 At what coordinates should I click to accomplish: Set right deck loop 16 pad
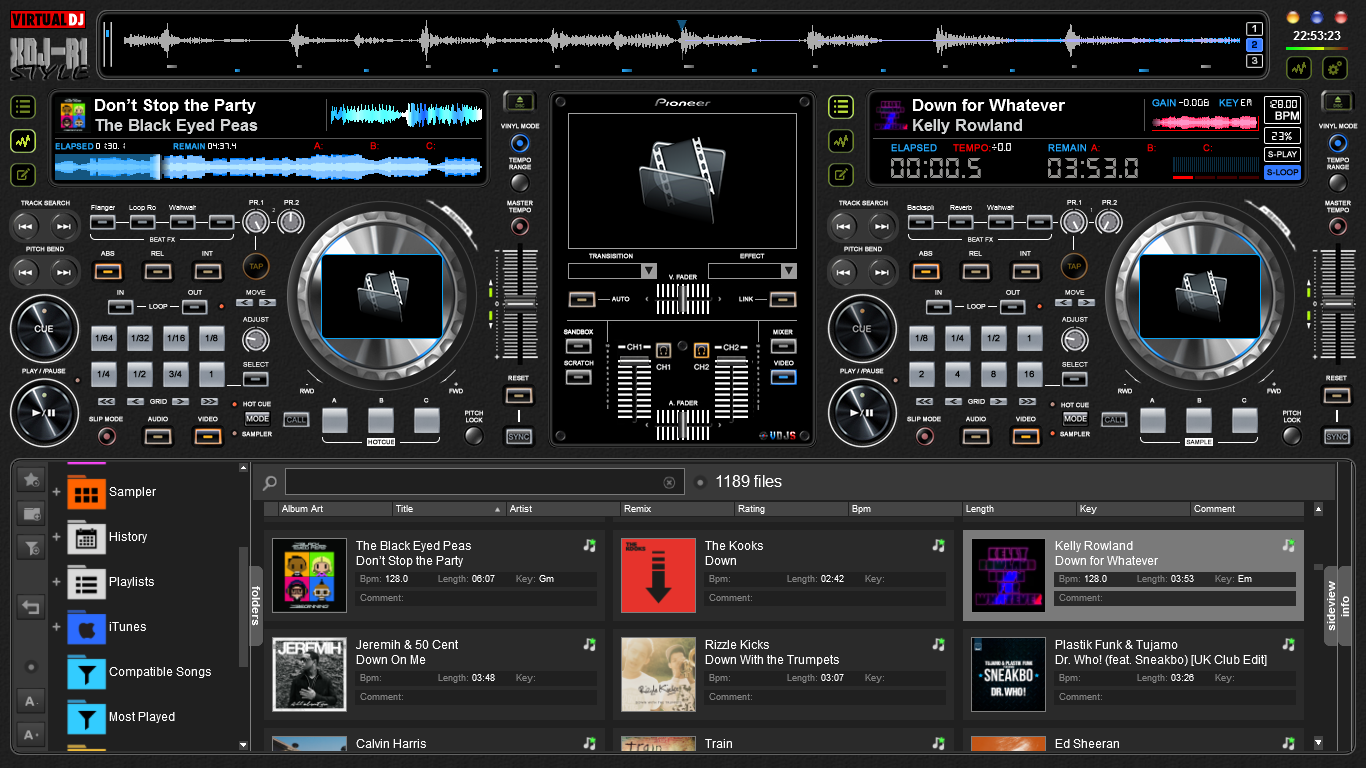1029,375
